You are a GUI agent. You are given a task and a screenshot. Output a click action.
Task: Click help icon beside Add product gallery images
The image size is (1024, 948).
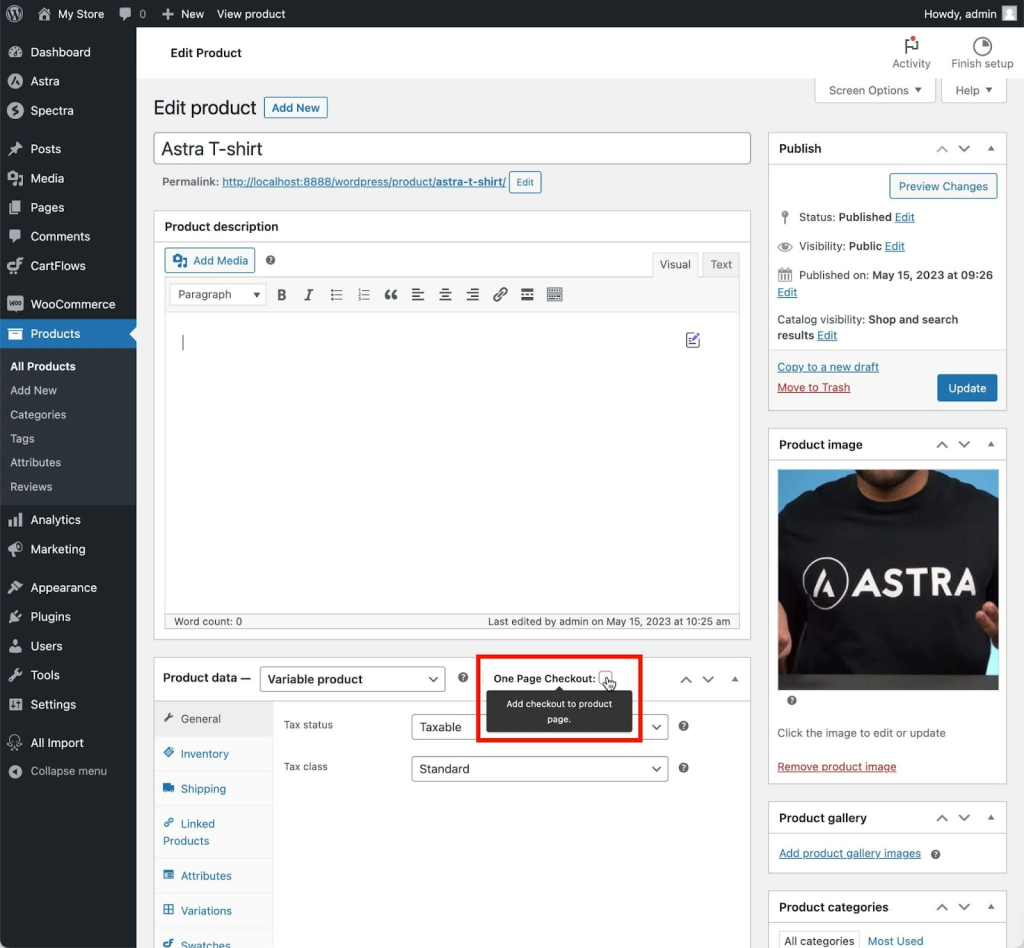coord(935,855)
